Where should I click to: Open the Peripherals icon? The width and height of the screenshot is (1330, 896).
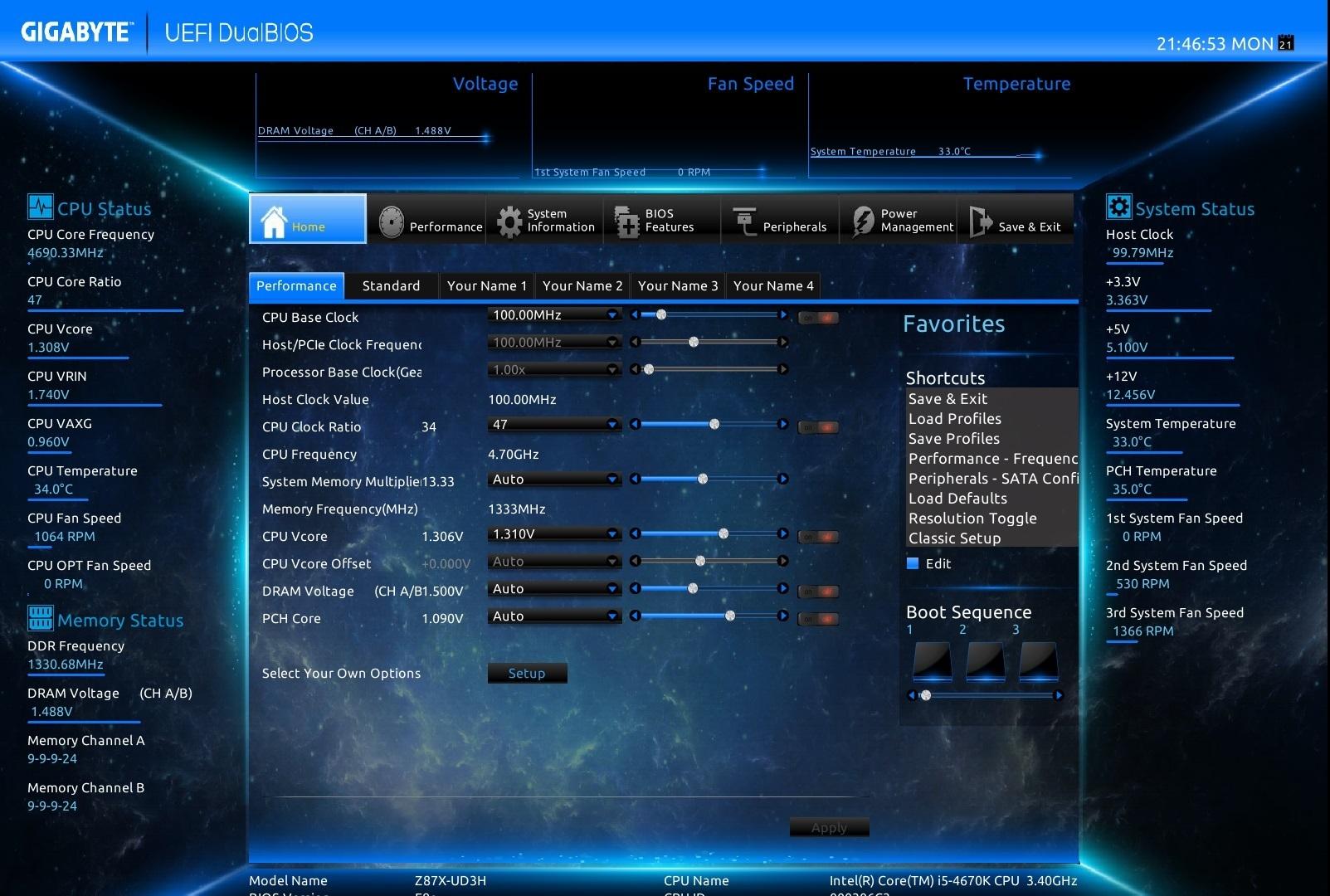(745, 221)
